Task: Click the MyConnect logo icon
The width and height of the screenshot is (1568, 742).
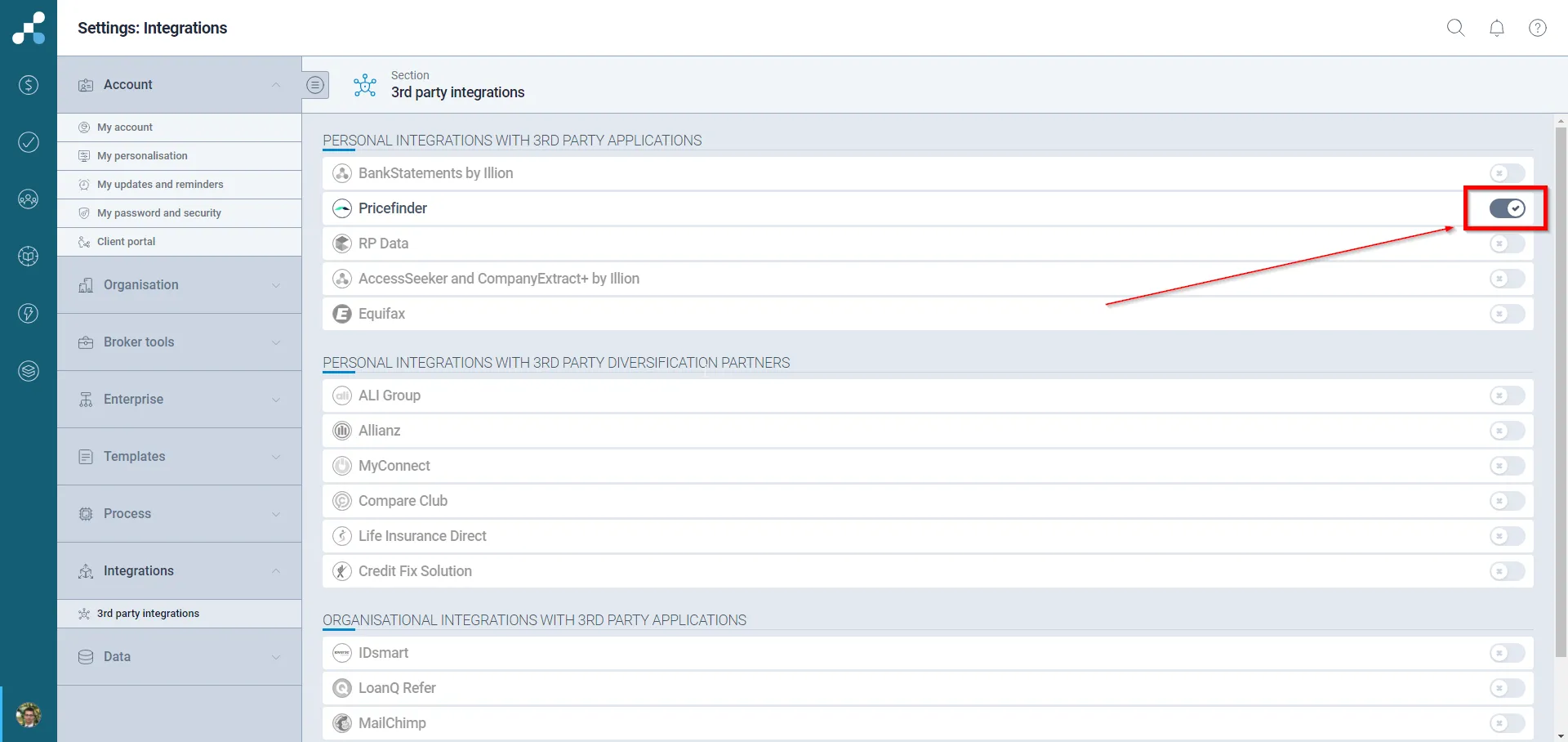Action: (342, 466)
